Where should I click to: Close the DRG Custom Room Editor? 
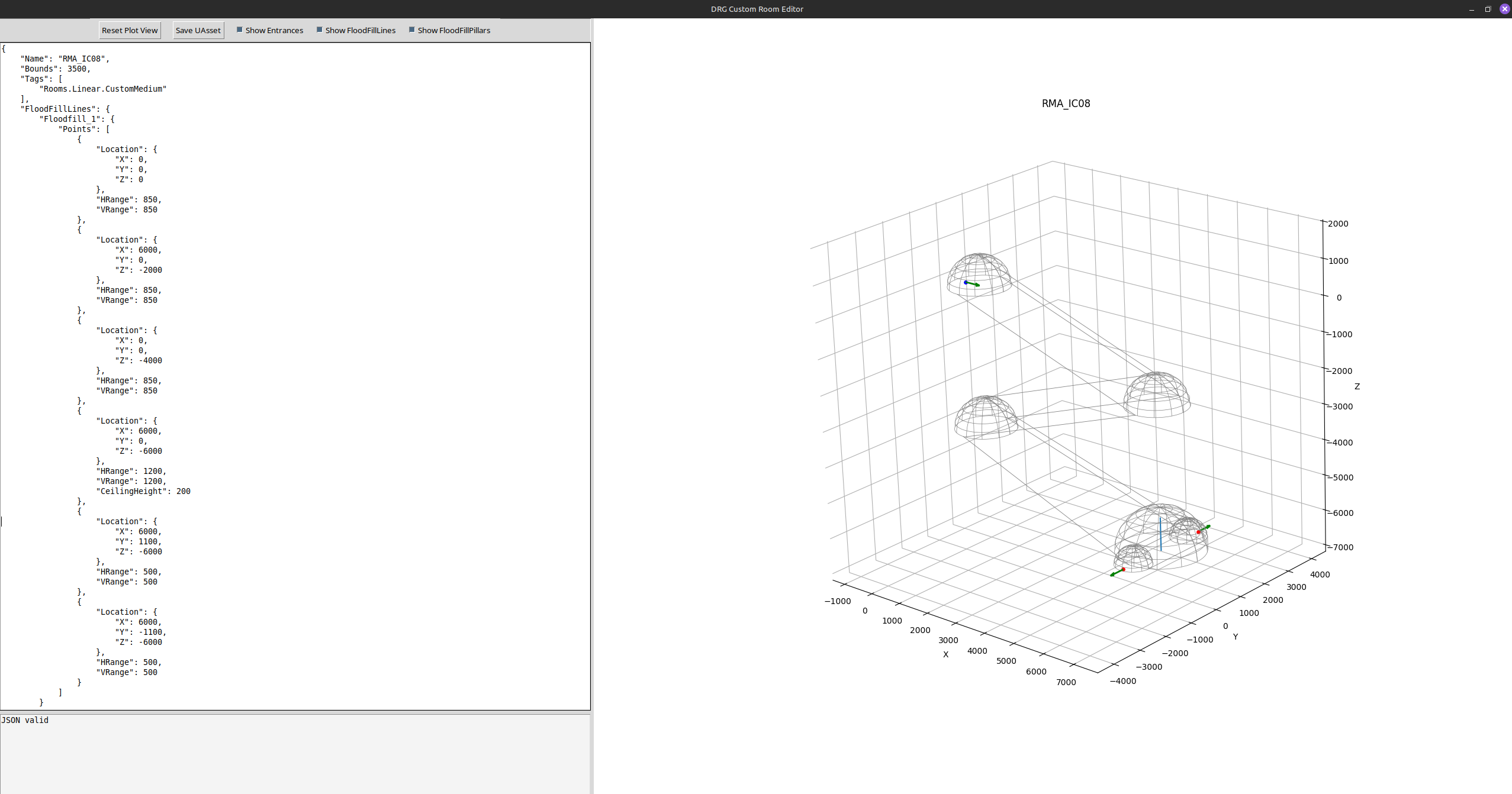click(x=1504, y=9)
